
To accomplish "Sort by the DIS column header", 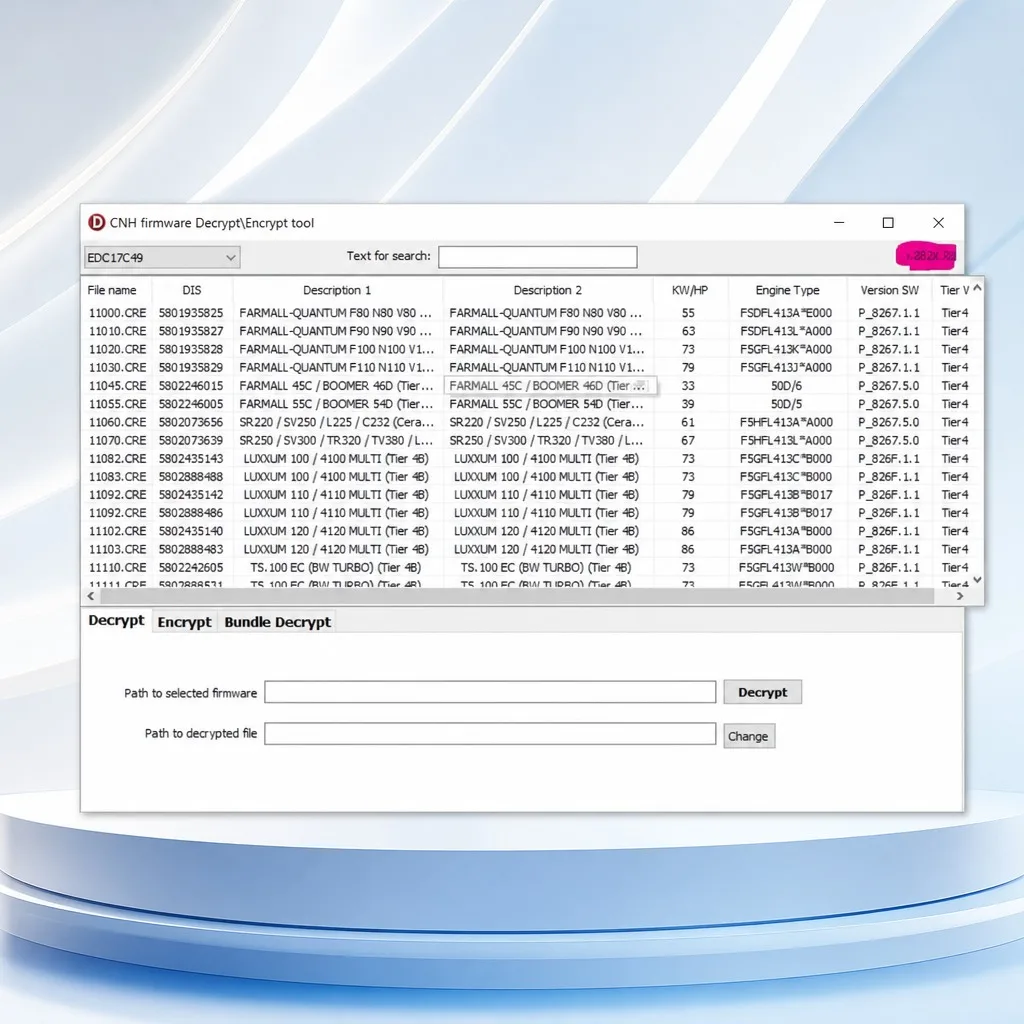I will 192,290.
